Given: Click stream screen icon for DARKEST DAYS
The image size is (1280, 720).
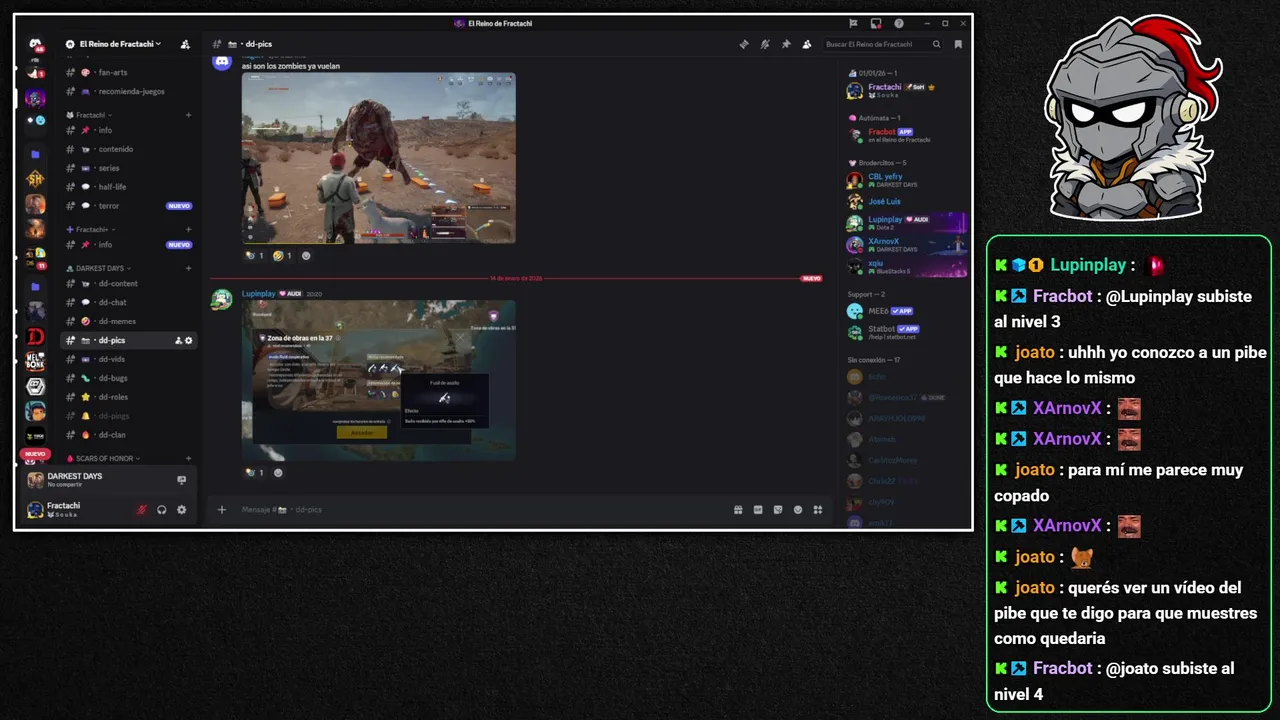Looking at the screenshot, I should coord(181,480).
